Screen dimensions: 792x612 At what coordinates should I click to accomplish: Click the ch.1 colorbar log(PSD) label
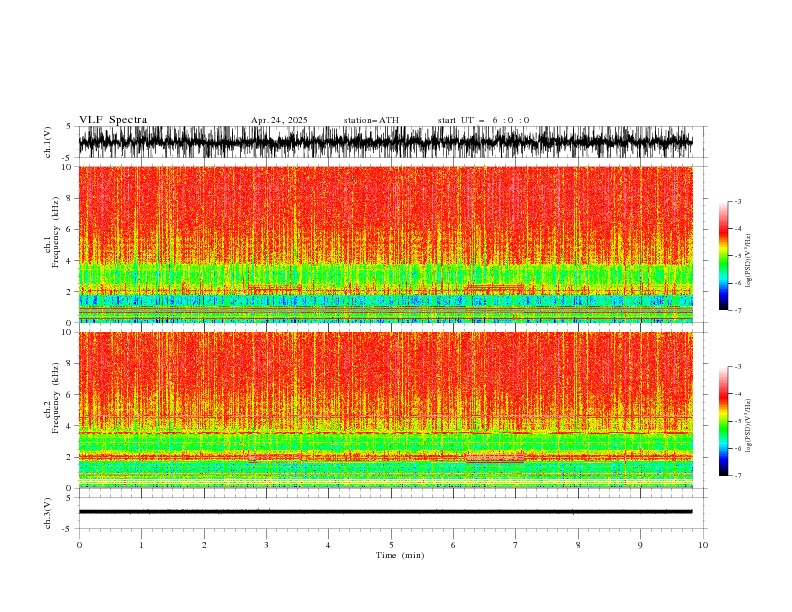point(748,261)
